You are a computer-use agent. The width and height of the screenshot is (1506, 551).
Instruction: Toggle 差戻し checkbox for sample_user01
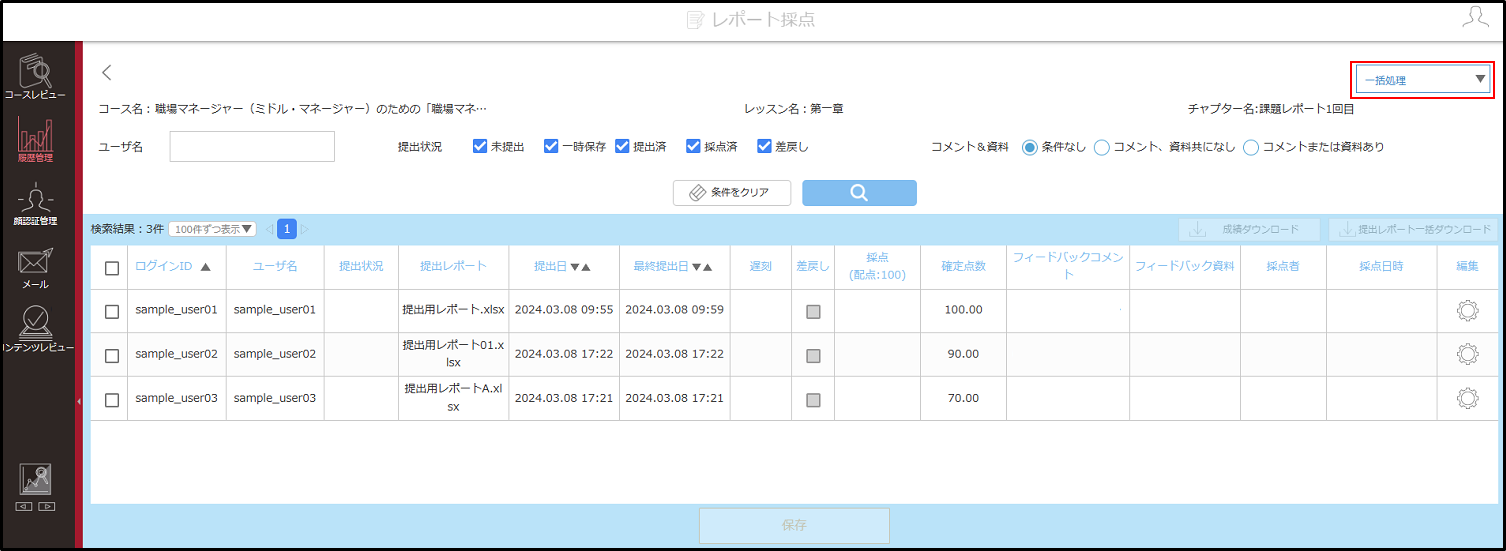[x=813, y=311]
